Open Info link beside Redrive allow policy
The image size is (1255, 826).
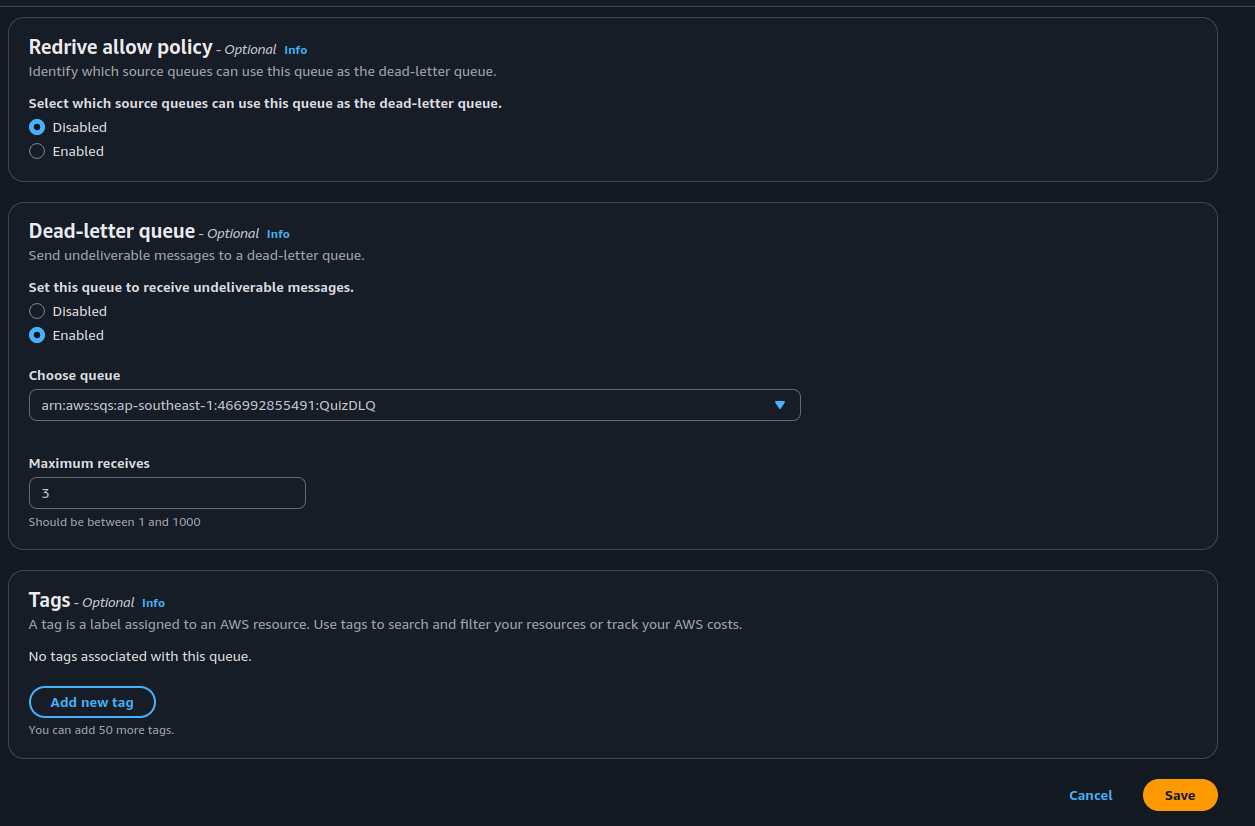coord(295,50)
